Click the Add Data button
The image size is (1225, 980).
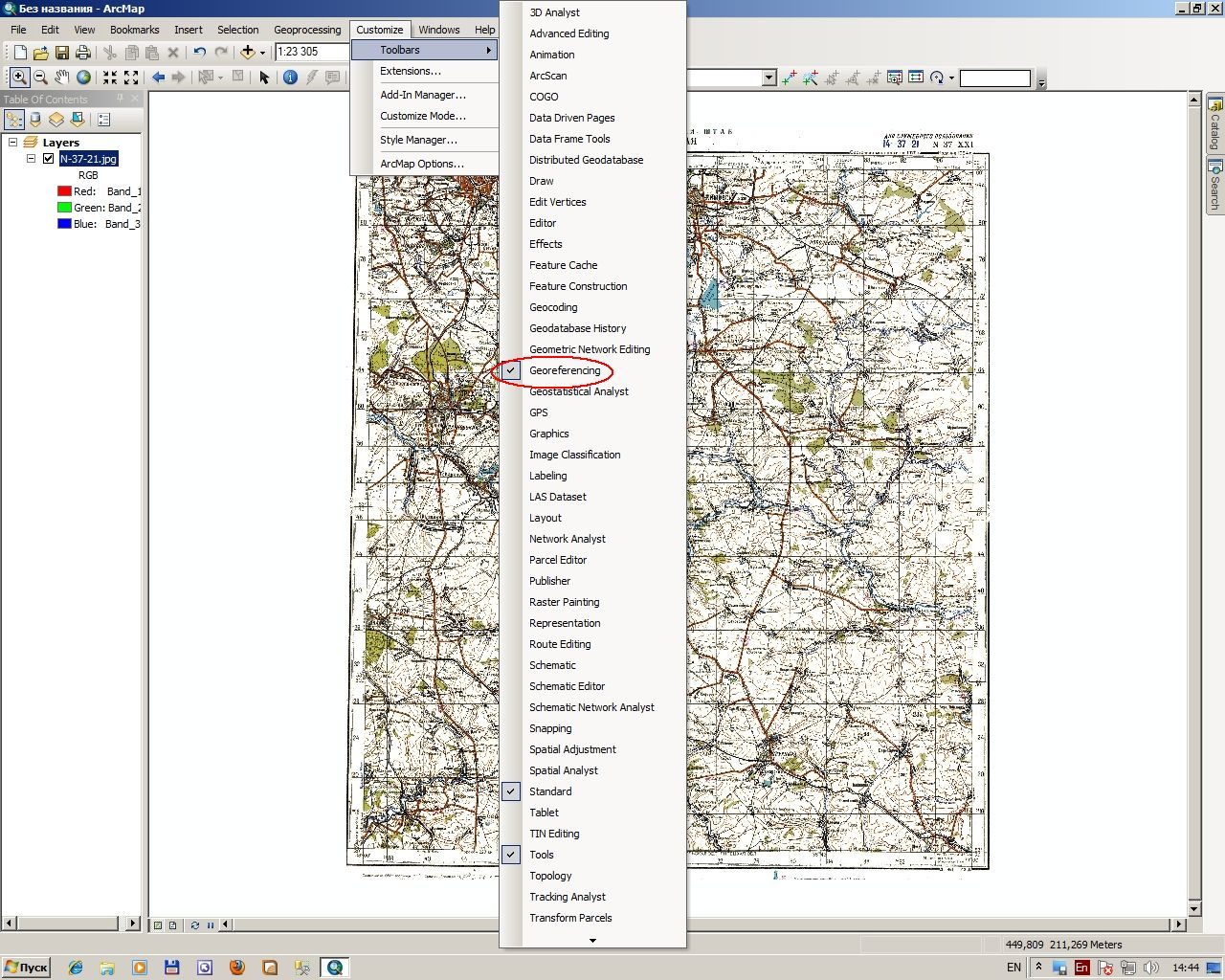click(x=247, y=52)
